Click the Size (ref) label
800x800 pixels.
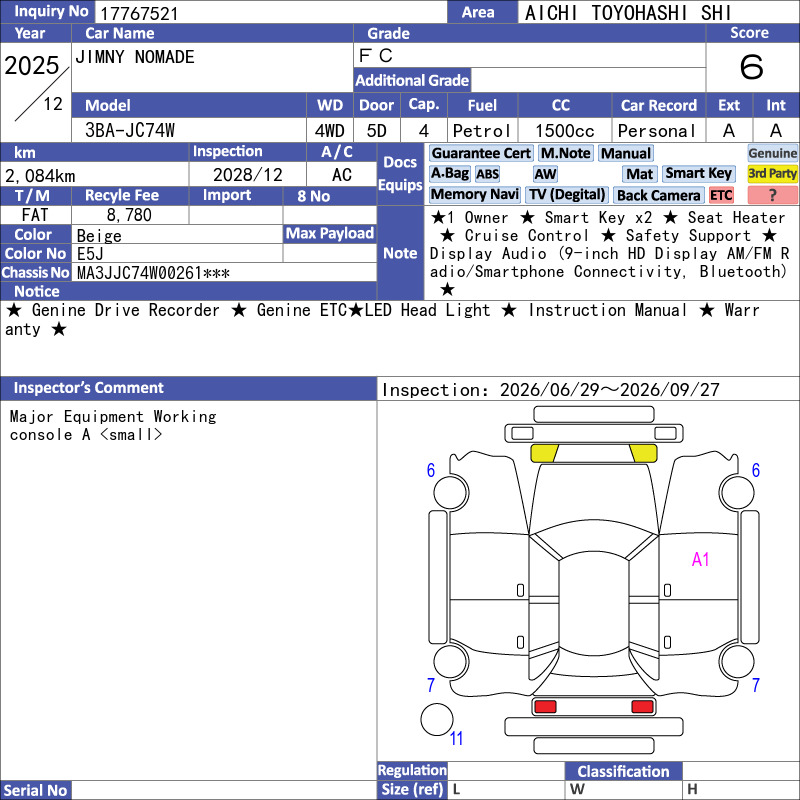[x=412, y=790]
